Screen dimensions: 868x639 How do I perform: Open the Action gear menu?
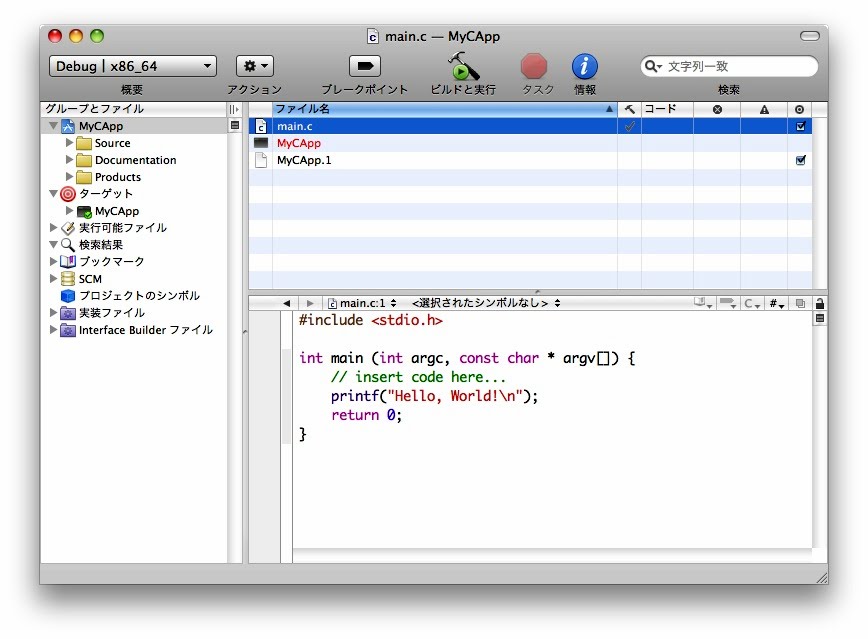(x=254, y=66)
